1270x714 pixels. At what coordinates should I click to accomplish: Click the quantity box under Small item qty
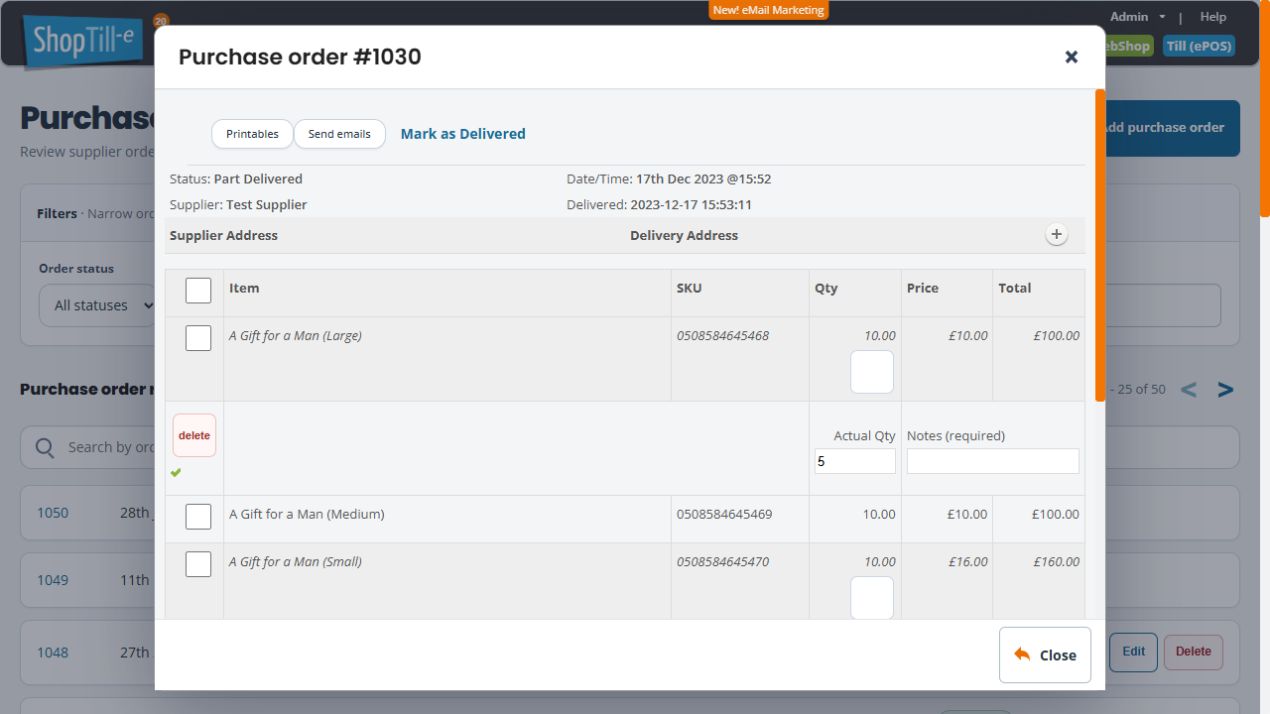click(x=872, y=597)
